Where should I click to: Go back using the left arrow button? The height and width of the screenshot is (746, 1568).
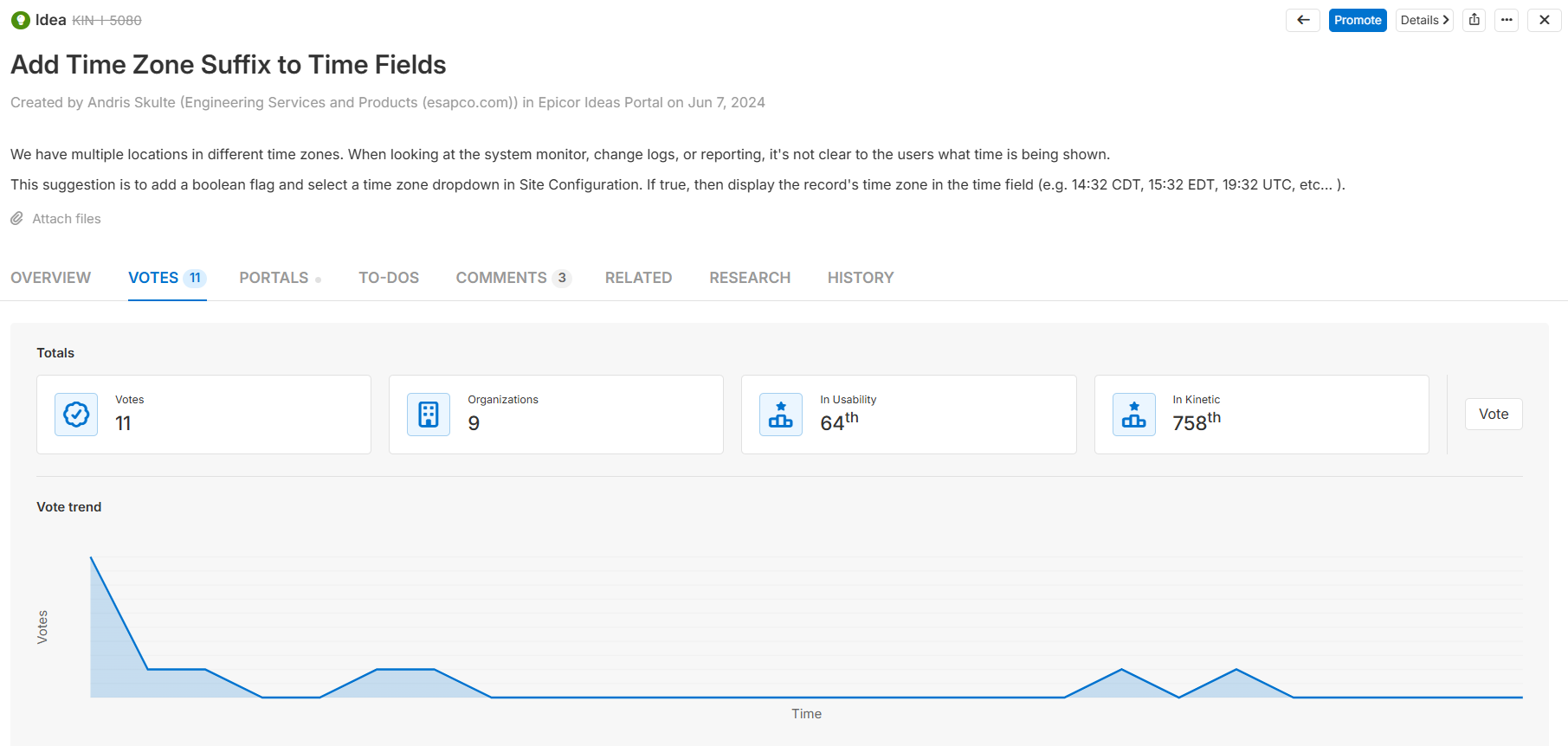[x=1303, y=20]
